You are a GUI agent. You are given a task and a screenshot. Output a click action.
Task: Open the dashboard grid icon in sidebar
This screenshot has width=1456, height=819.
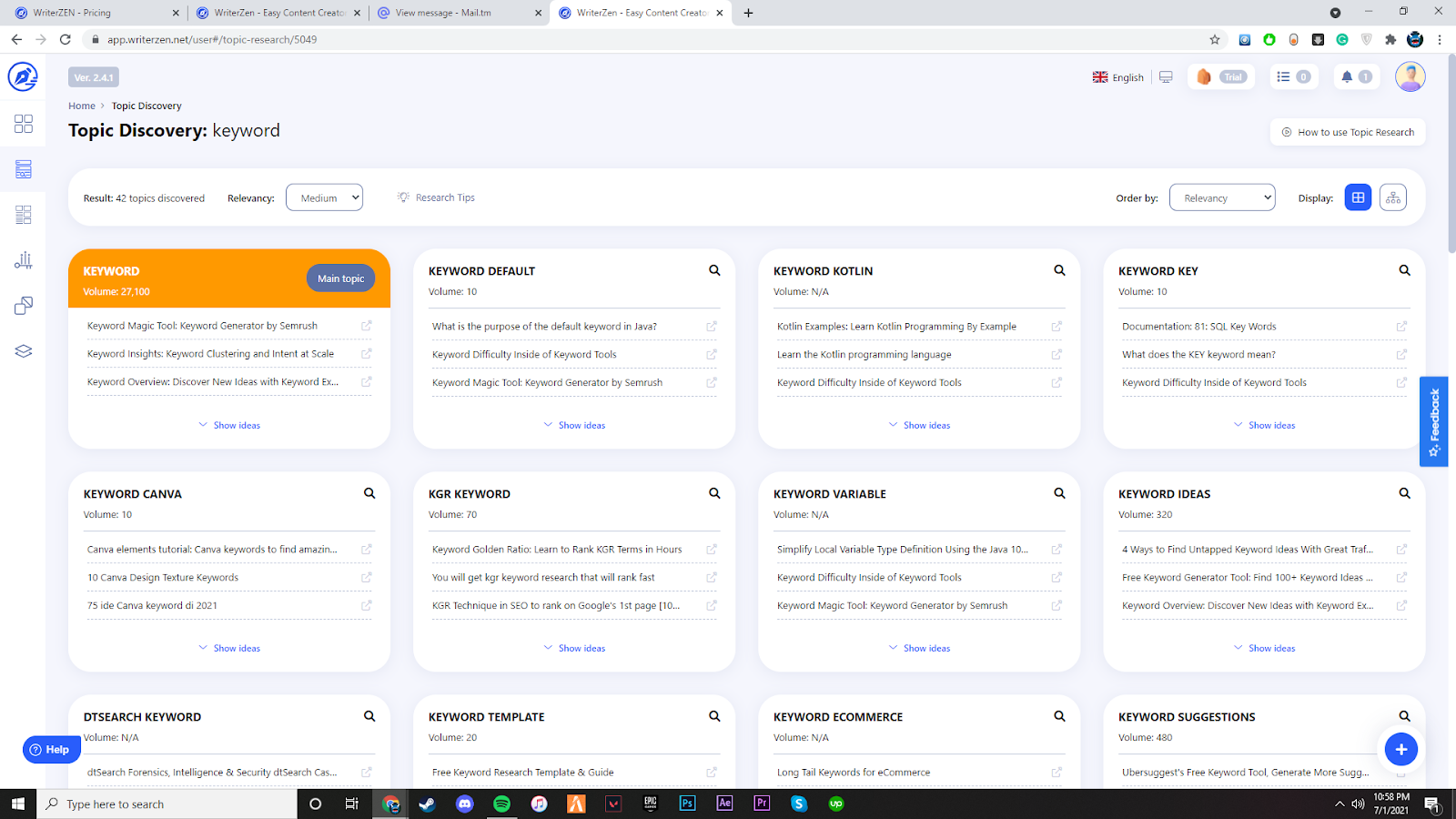click(x=24, y=124)
